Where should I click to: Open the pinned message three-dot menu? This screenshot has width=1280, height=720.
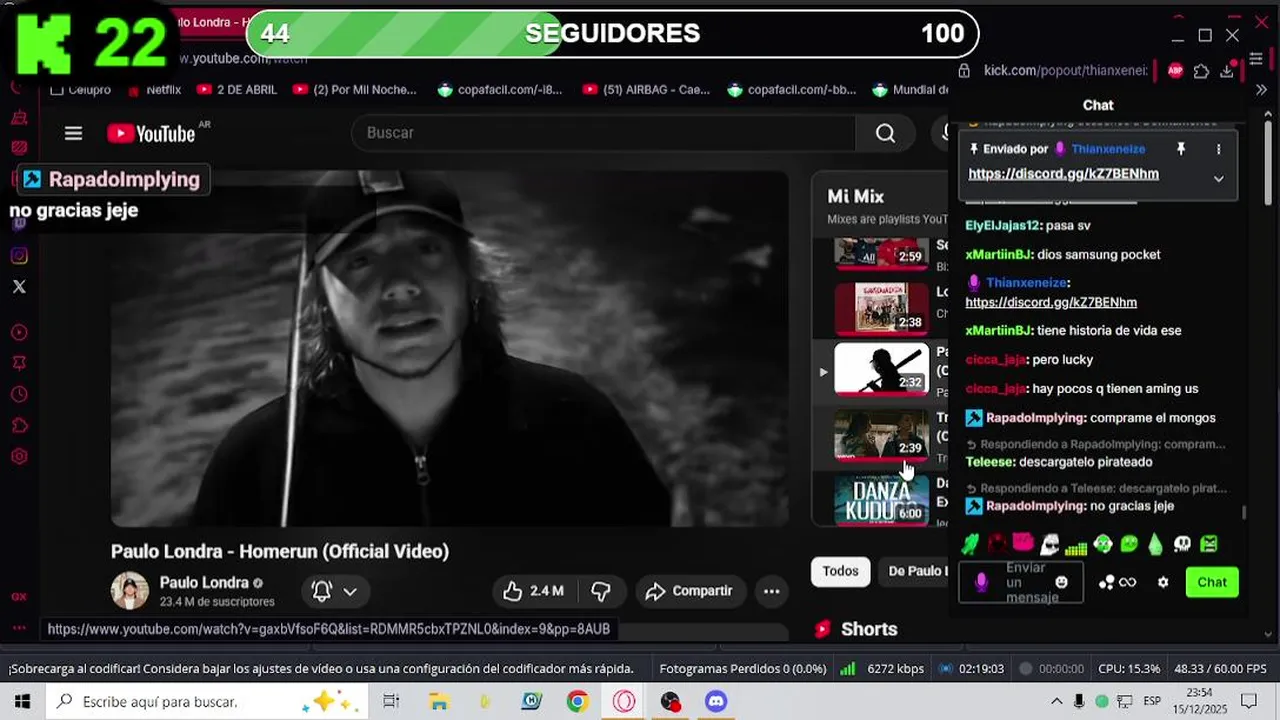pyautogui.click(x=1218, y=149)
